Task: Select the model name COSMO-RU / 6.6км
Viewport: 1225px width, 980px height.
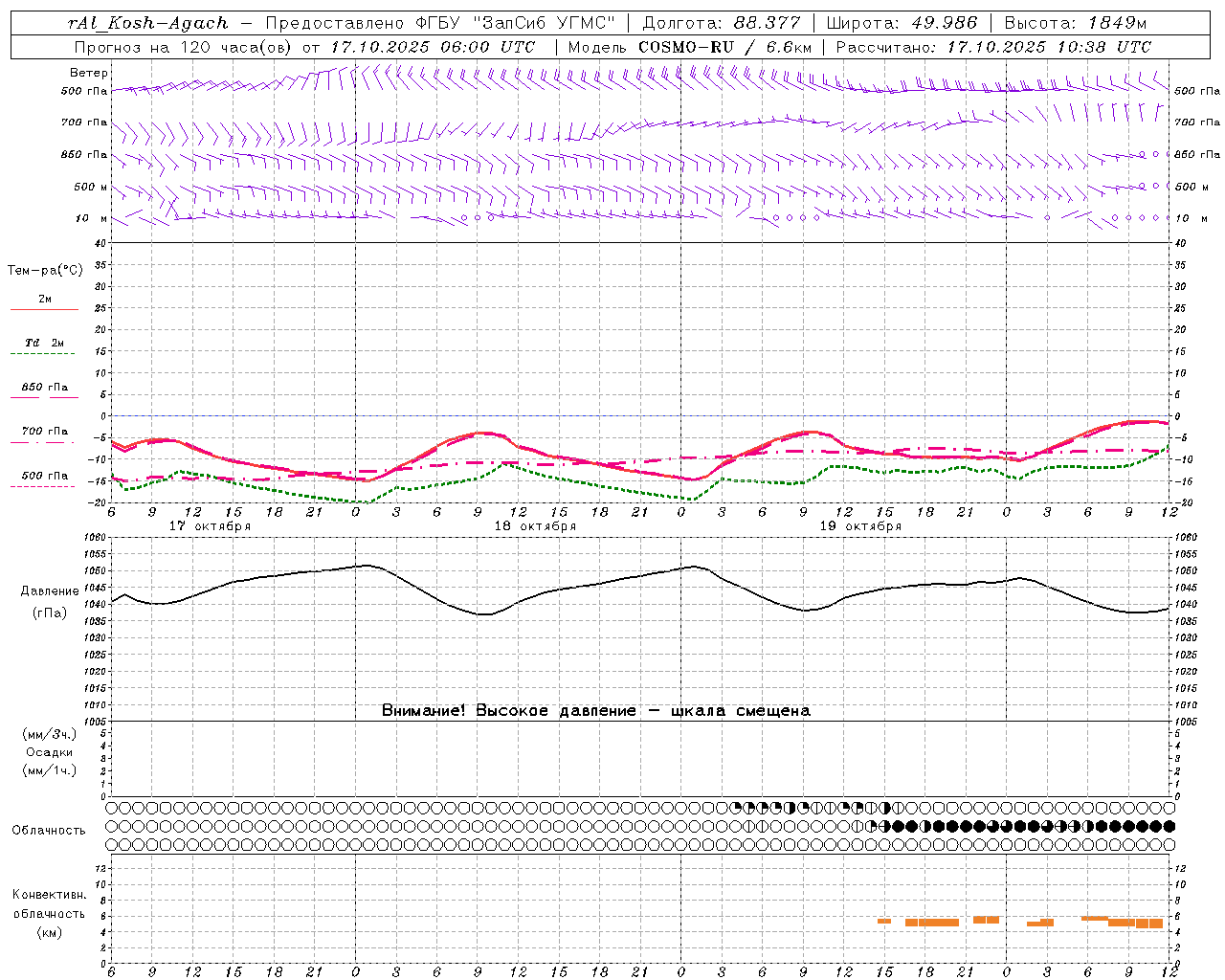Action: (x=724, y=46)
